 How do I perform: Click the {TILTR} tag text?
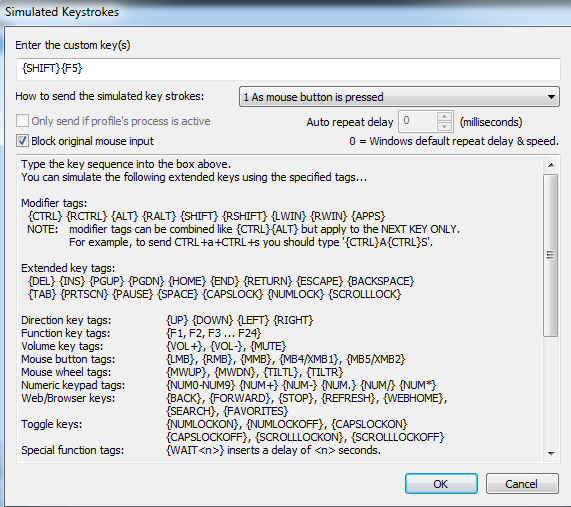[325, 372]
